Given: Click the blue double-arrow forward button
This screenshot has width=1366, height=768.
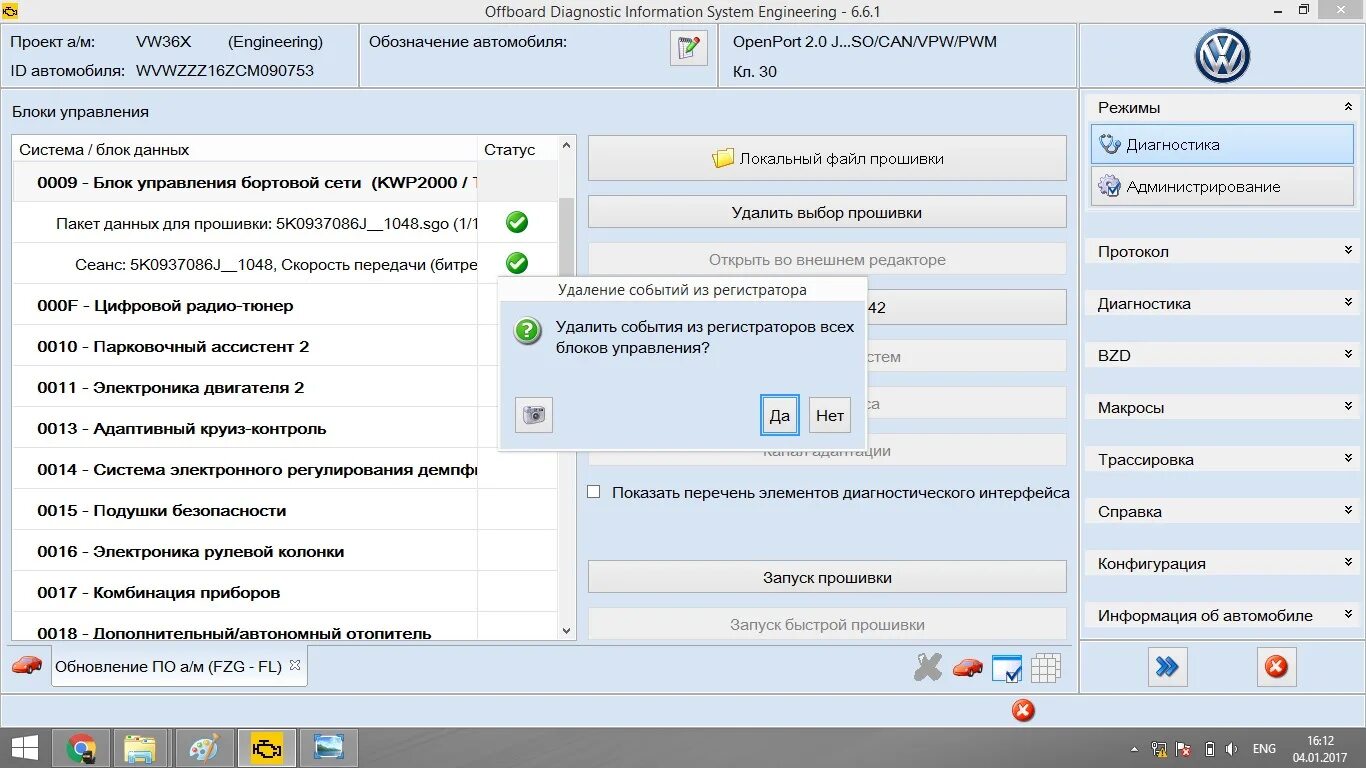Looking at the screenshot, I should click(1167, 667).
